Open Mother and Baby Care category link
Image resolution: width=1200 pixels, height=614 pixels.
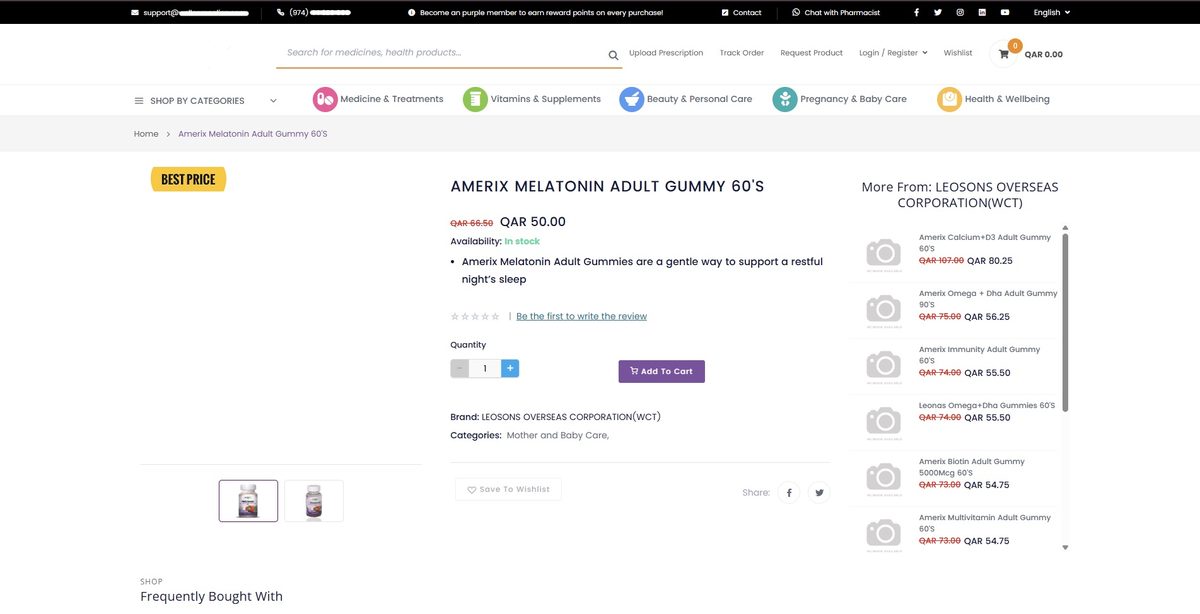[558, 435]
